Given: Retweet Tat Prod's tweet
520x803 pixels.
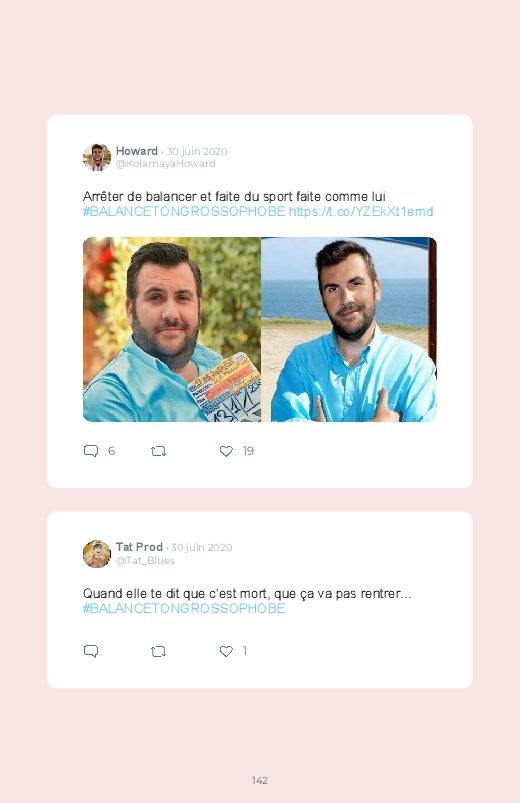Looking at the screenshot, I should (x=158, y=651).
